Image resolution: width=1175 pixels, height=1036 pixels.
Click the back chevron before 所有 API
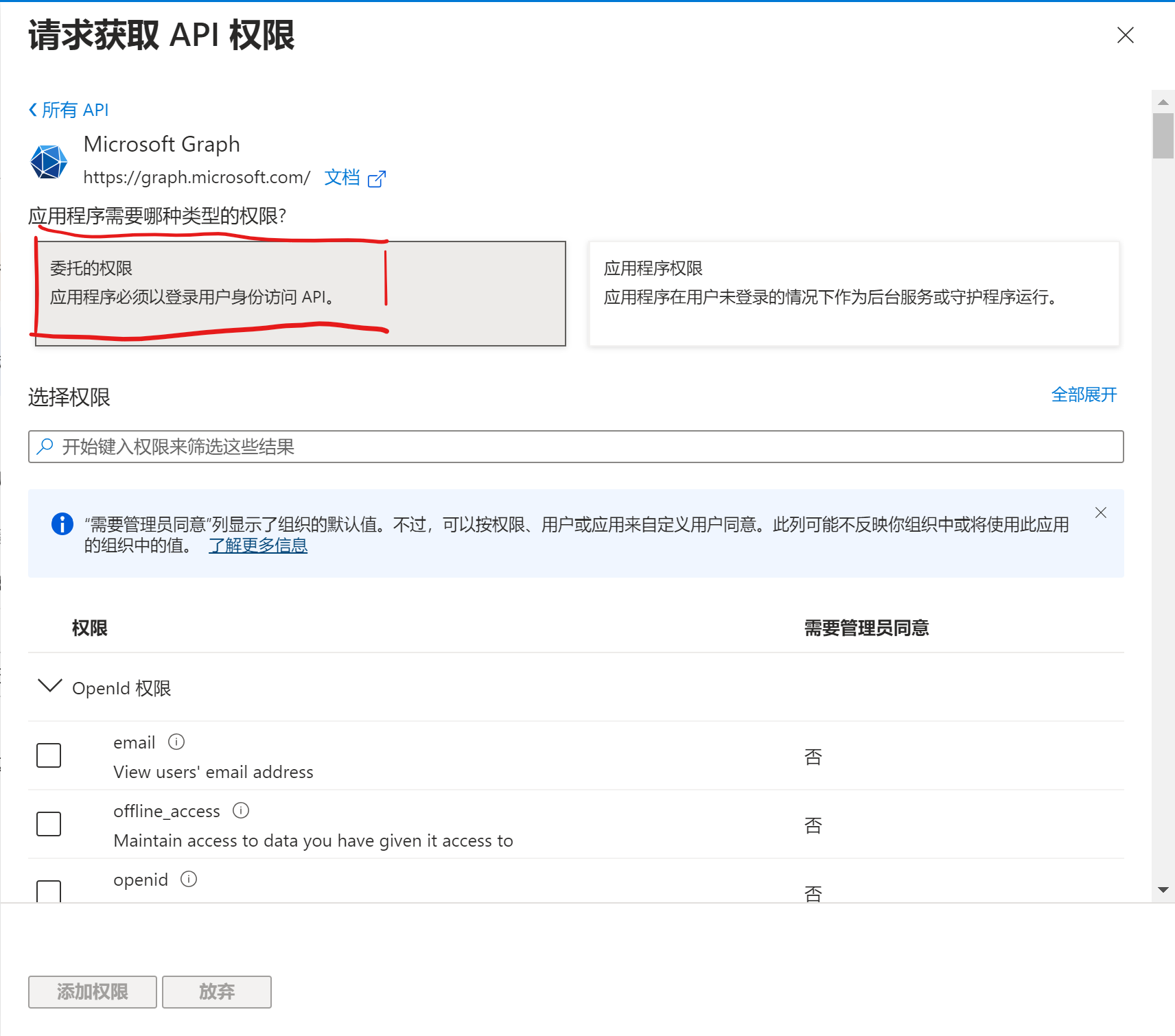(x=33, y=110)
